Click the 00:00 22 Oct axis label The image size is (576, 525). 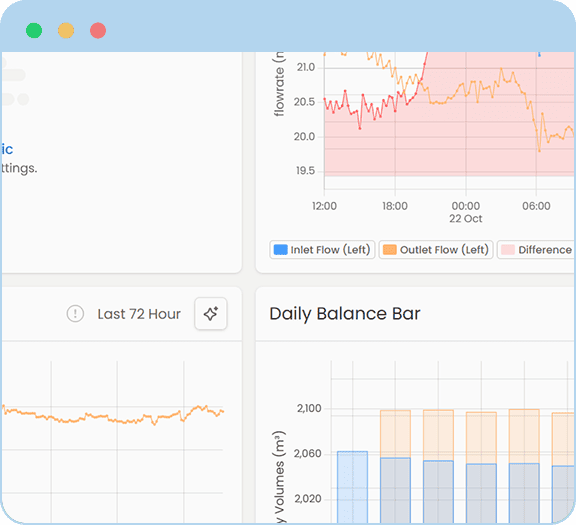[465, 212]
